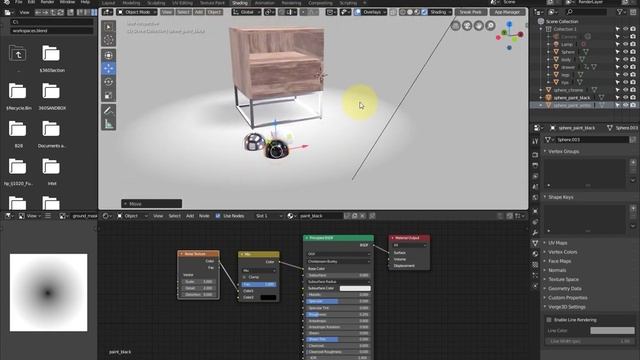Image resolution: width=640 pixels, height=360 pixels.
Task: Toggle visibility eye for Lamp
Action: click(x=625, y=44)
